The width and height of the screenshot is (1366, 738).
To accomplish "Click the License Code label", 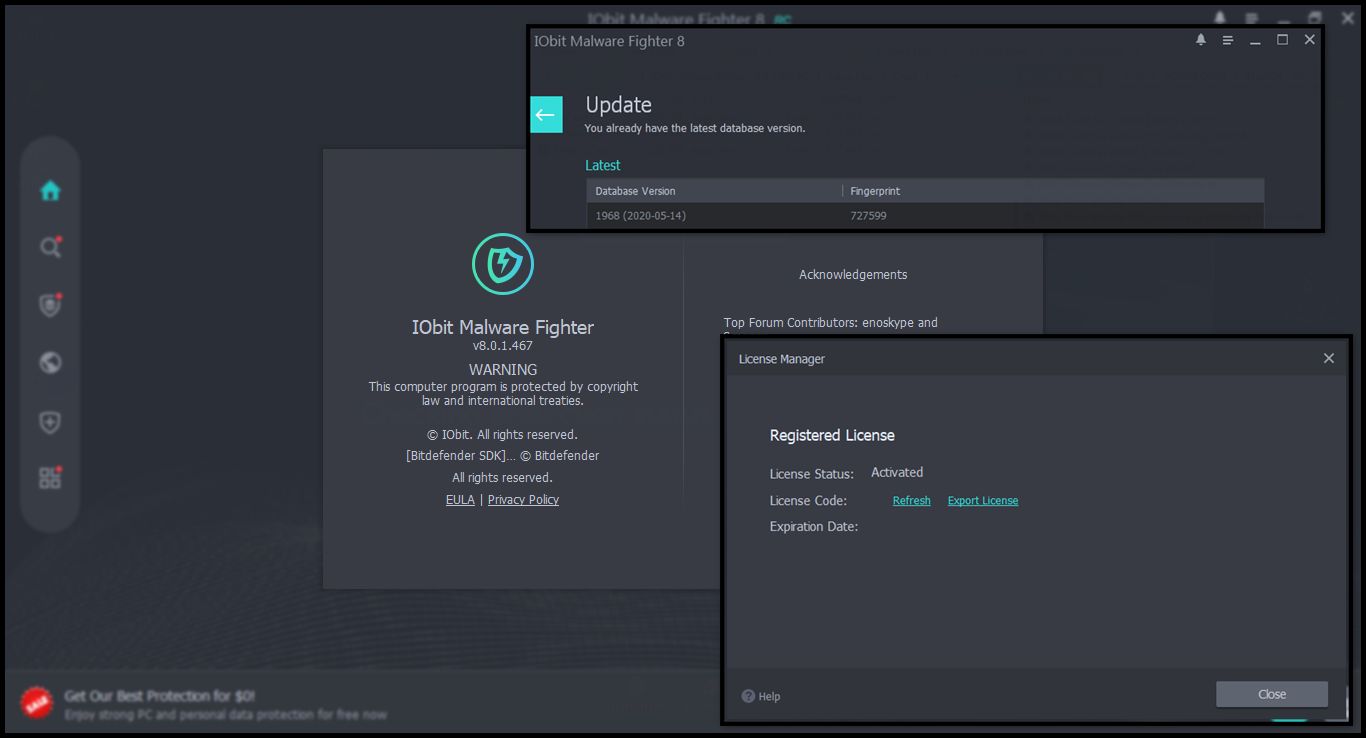I will 808,501.
